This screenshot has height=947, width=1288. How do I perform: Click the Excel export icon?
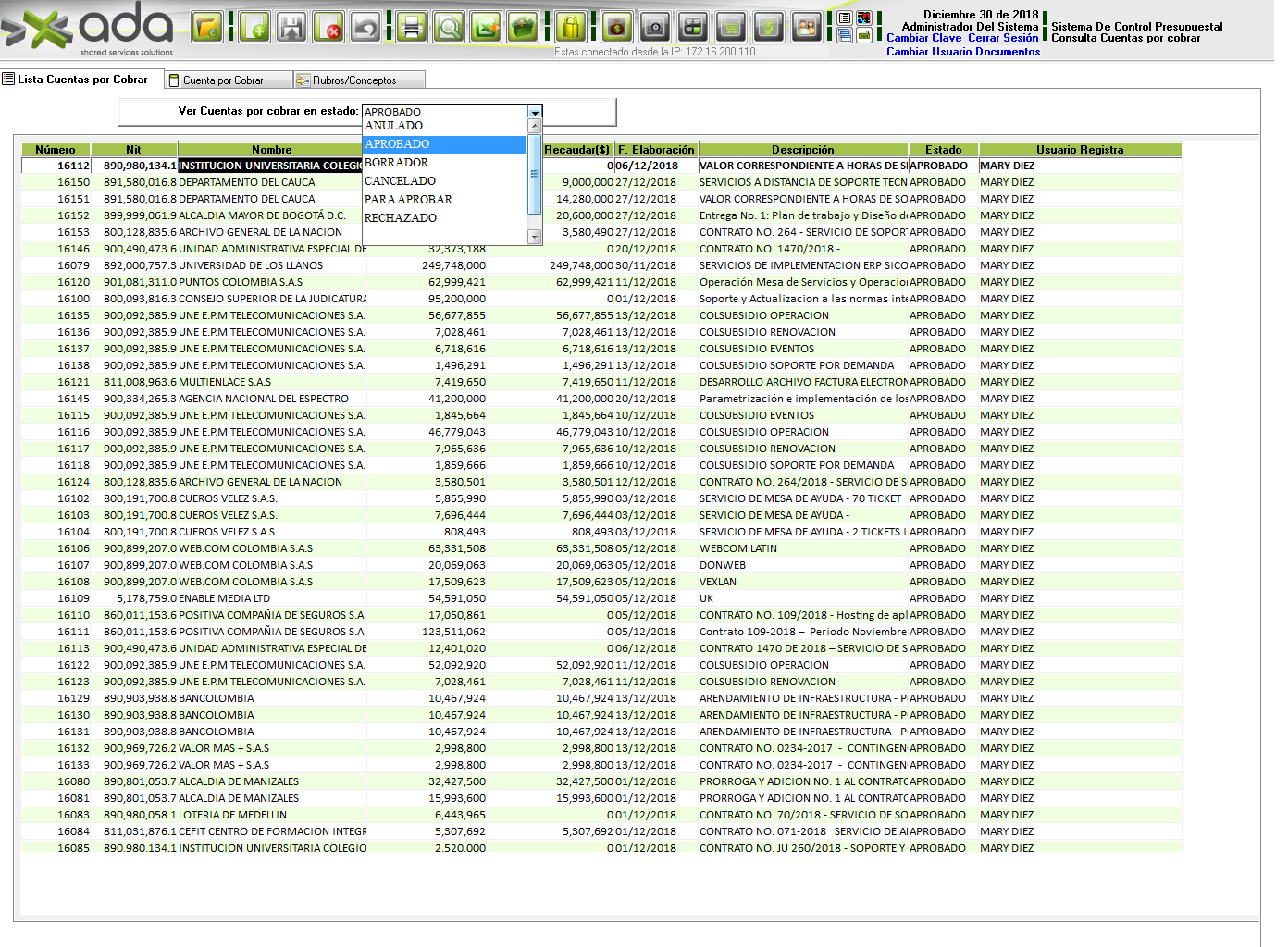pos(486,28)
